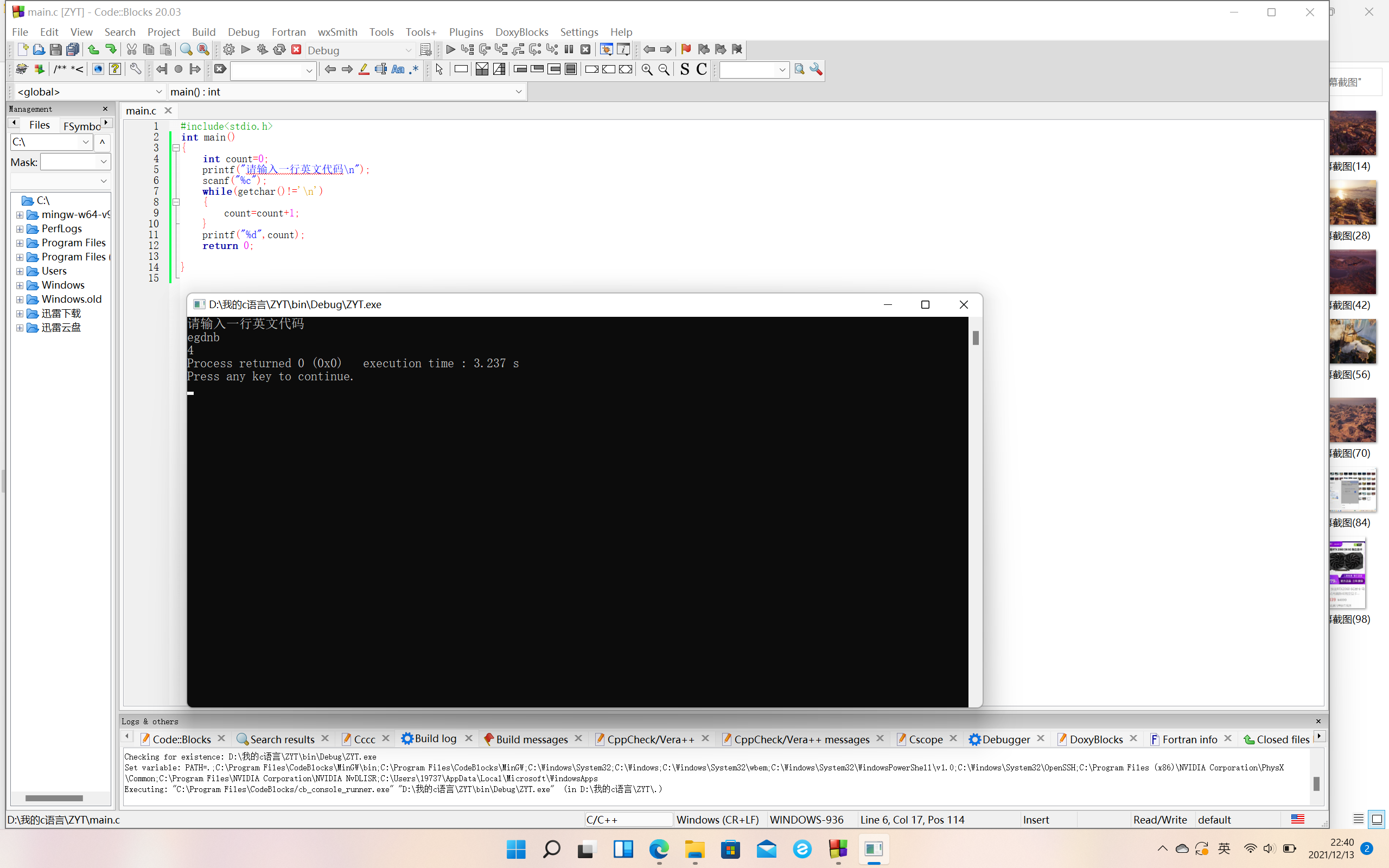Open debugger Various info icon
This screenshot has width=1389, height=868.
pyautogui.click(x=623, y=49)
